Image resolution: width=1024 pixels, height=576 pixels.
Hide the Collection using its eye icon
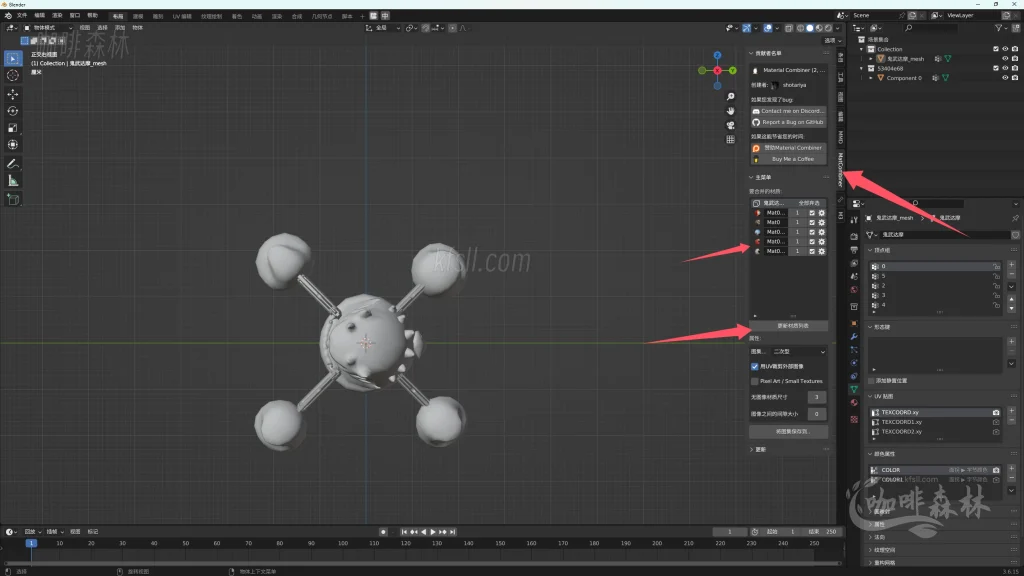pos(1005,49)
